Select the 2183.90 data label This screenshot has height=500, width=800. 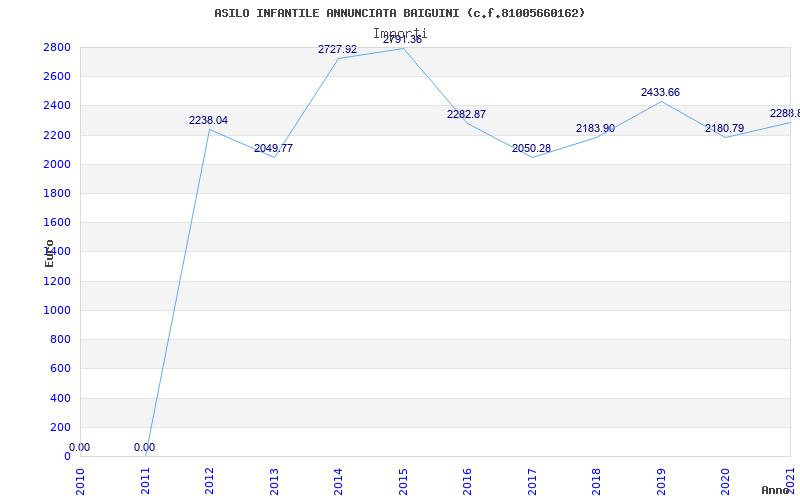coord(595,129)
